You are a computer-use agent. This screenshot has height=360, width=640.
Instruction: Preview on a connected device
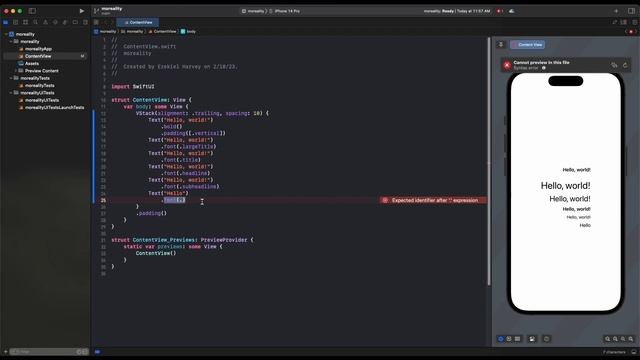547,339
